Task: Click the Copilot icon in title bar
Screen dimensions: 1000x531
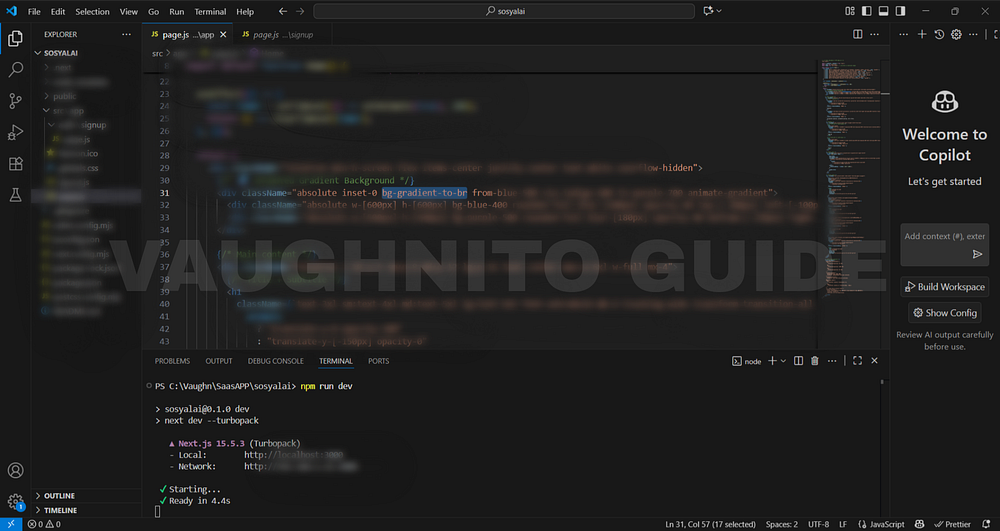Action: click(708, 11)
